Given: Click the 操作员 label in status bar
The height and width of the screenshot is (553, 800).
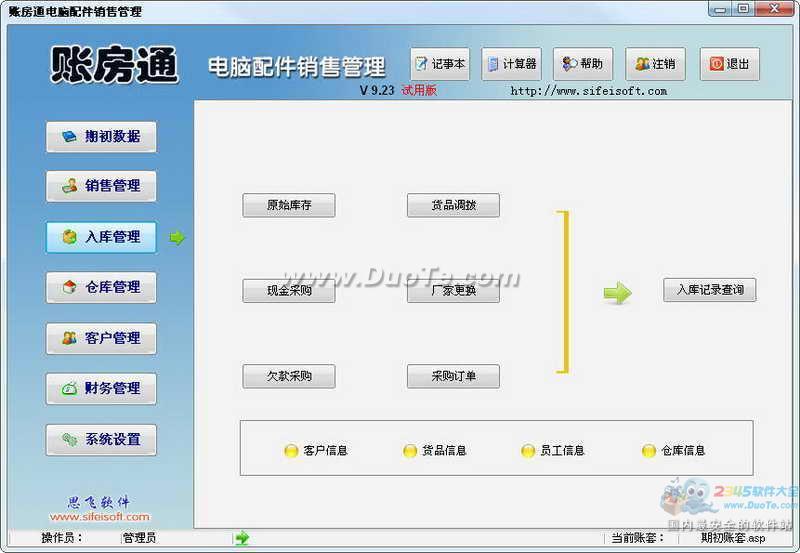Looking at the screenshot, I should pos(62,538).
